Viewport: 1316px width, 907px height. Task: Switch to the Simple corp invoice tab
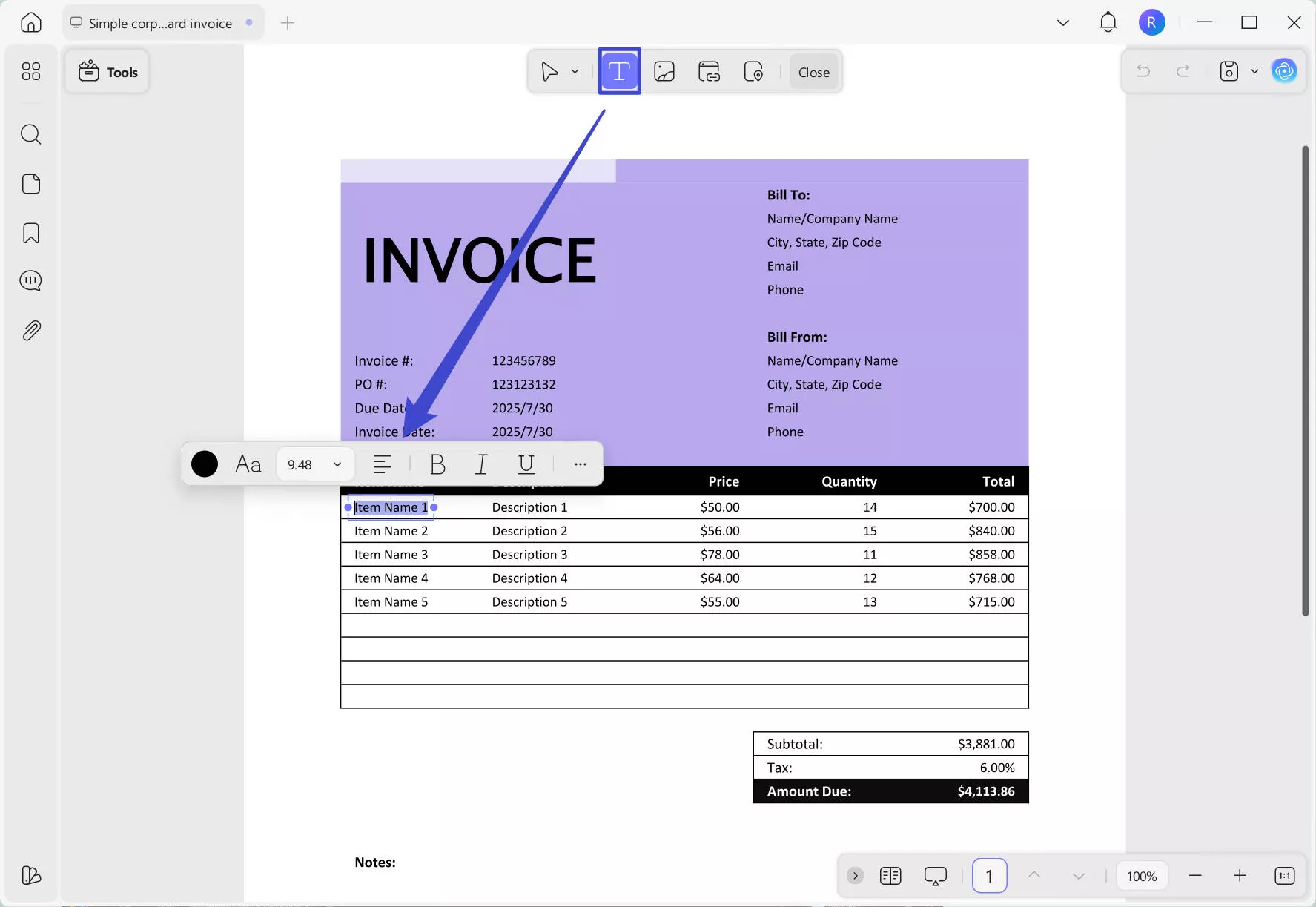coord(159,22)
